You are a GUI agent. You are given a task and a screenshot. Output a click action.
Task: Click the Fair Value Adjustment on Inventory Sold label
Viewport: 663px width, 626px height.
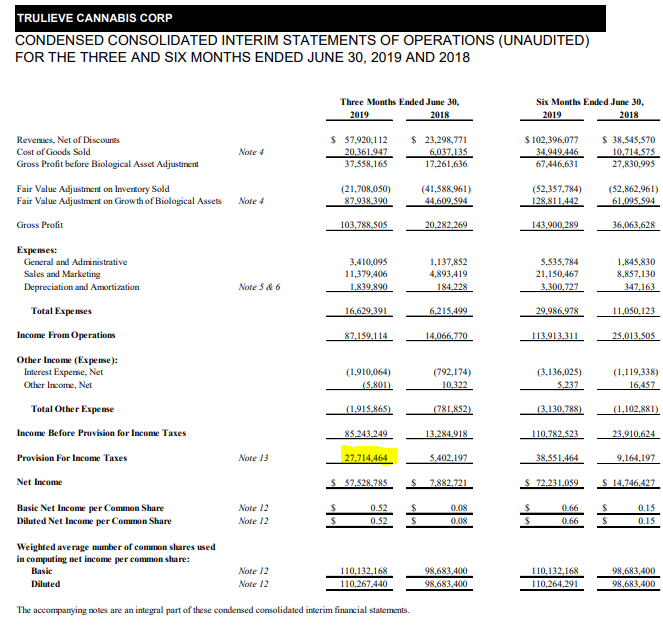[93, 189]
